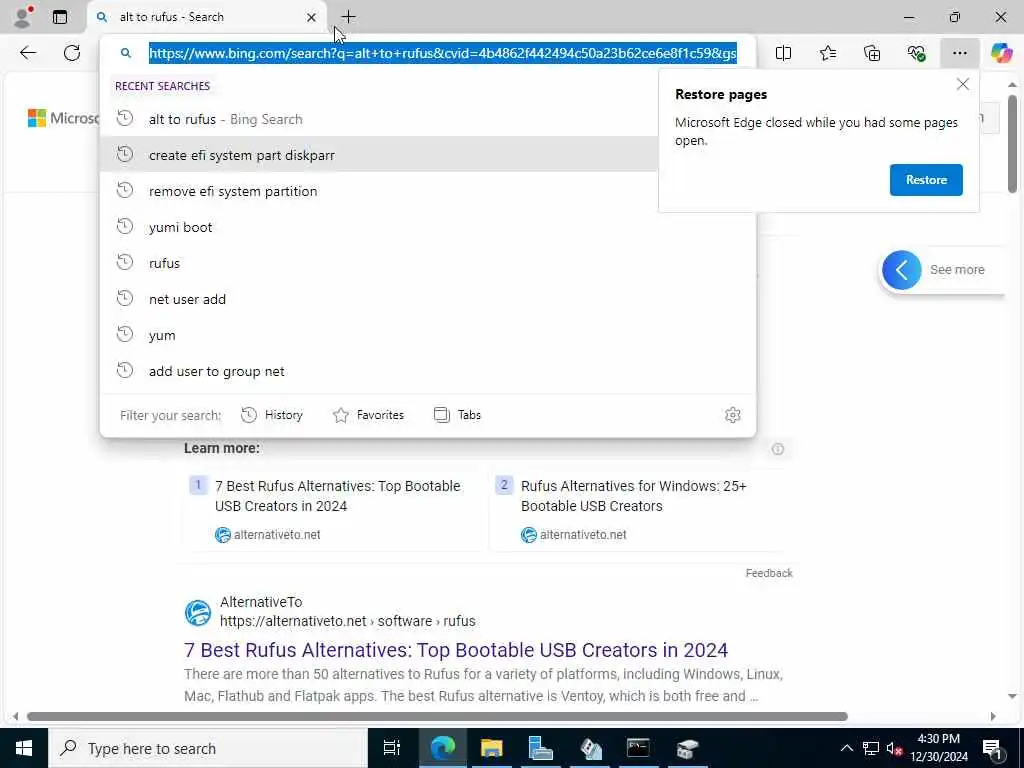Image resolution: width=1024 pixels, height=768 pixels.
Task: Select the 'rufus' recent search
Action: (x=428, y=263)
